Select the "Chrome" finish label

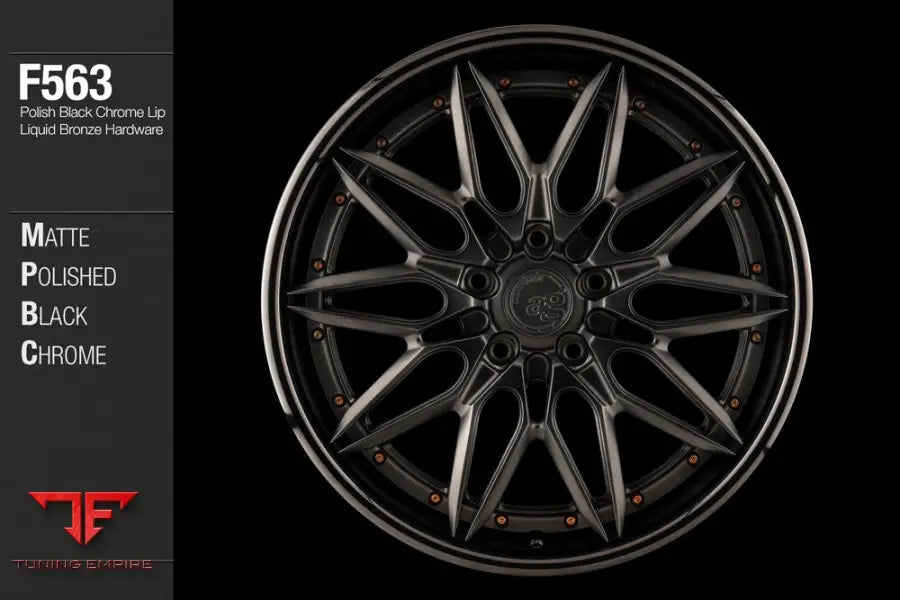click(x=64, y=353)
